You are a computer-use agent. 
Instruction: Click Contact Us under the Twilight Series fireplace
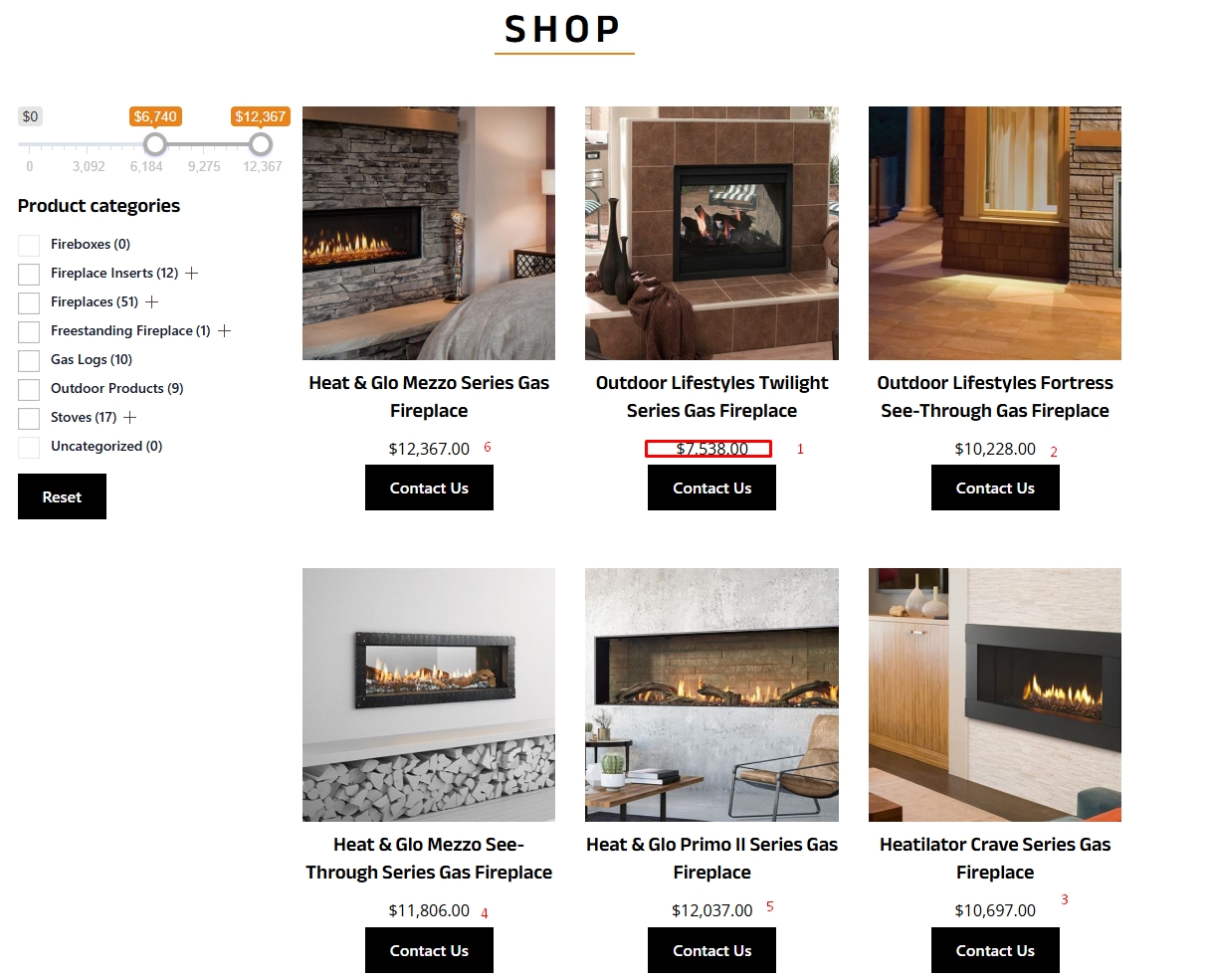(x=711, y=488)
